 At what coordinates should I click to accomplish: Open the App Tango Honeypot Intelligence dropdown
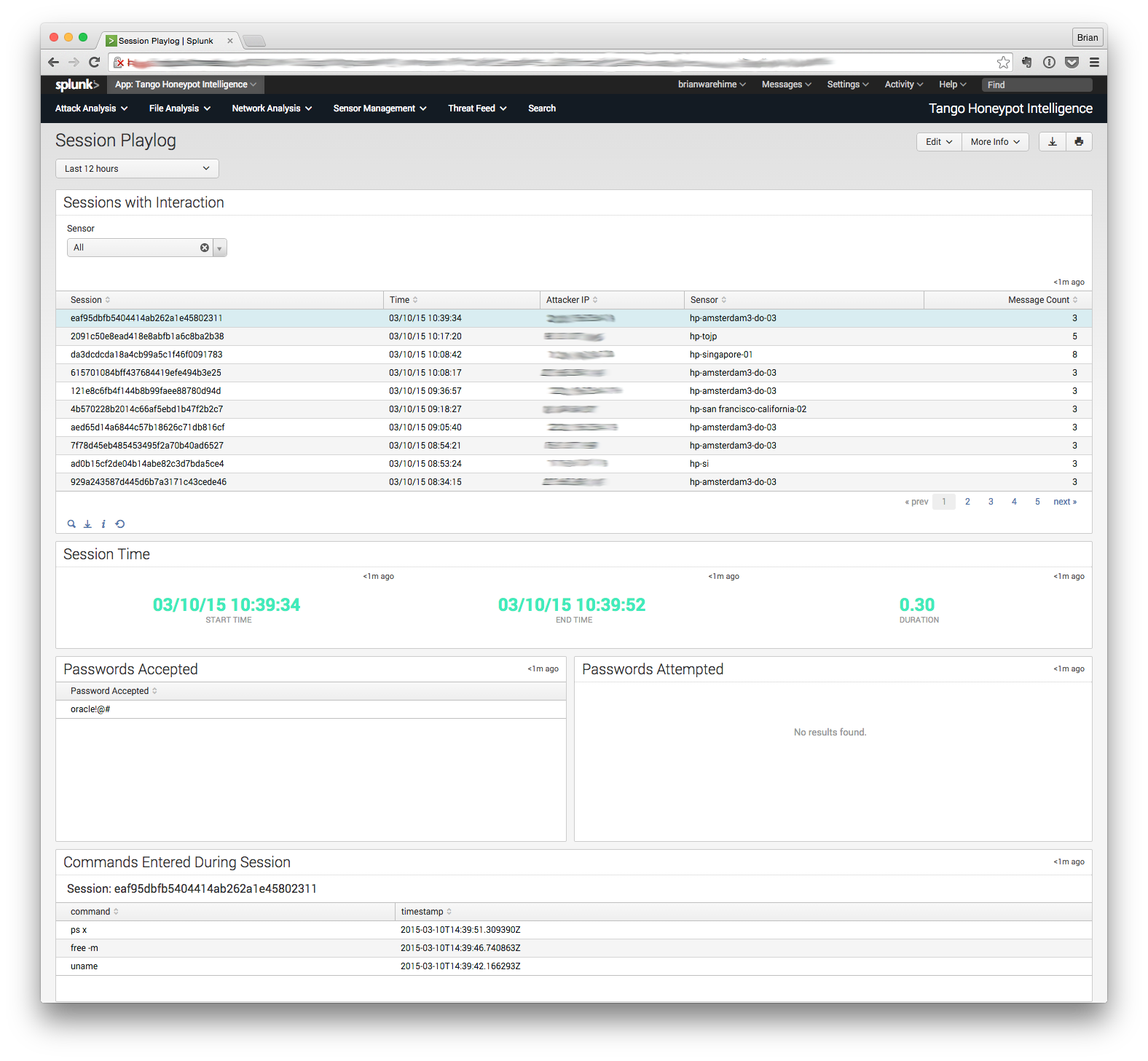point(186,84)
